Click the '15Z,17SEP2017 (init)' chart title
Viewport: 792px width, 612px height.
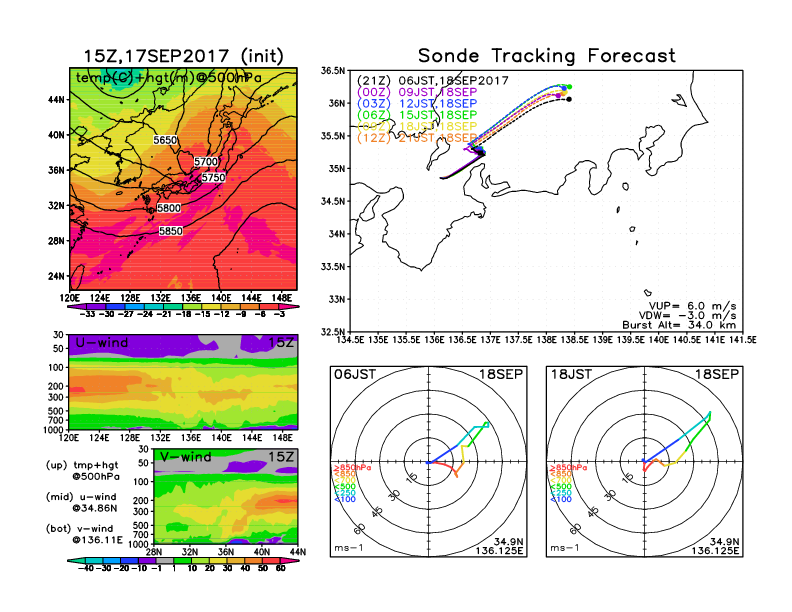tap(183, 56)
